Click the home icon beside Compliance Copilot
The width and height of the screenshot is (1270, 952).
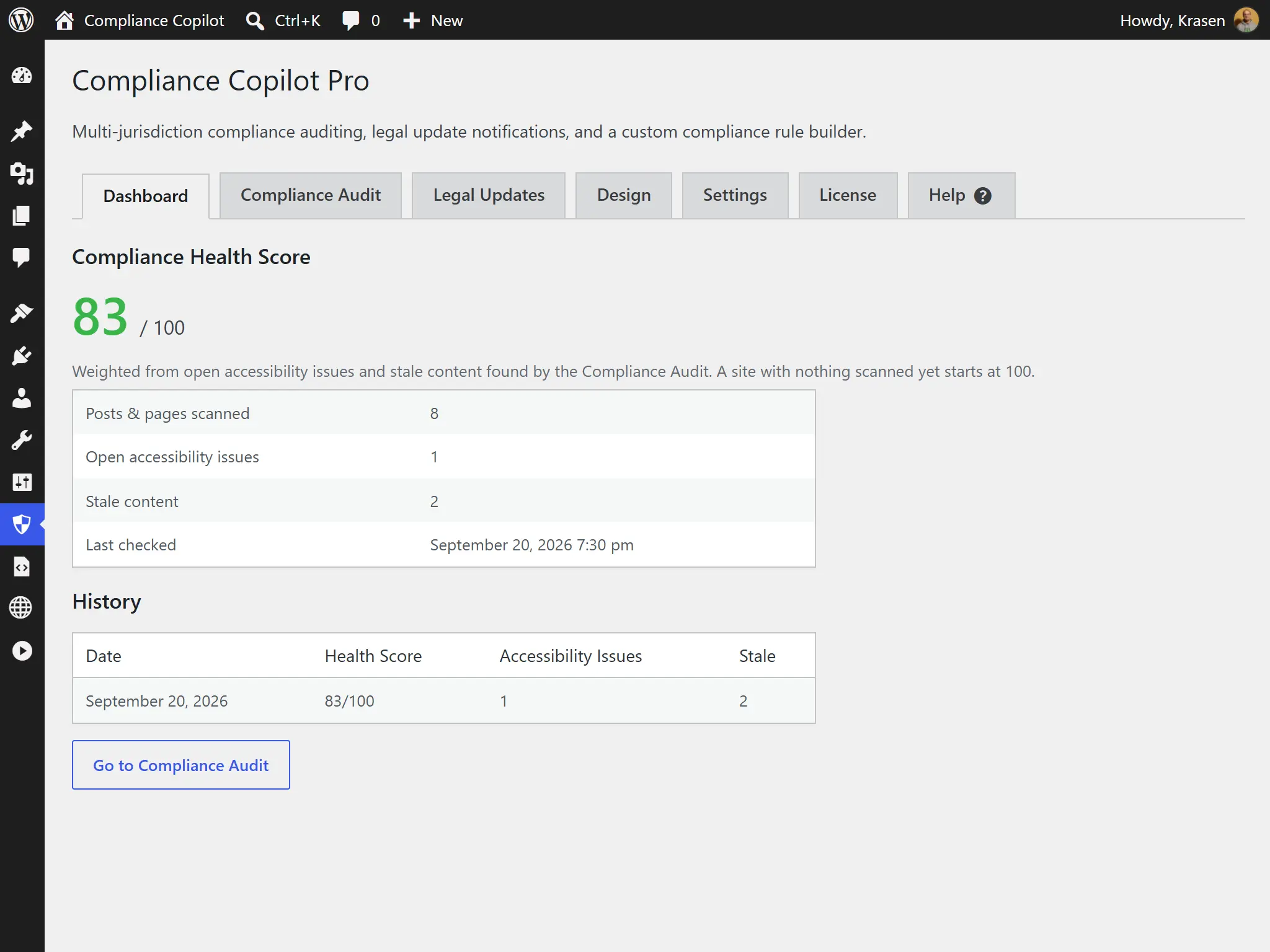[64, 20]
